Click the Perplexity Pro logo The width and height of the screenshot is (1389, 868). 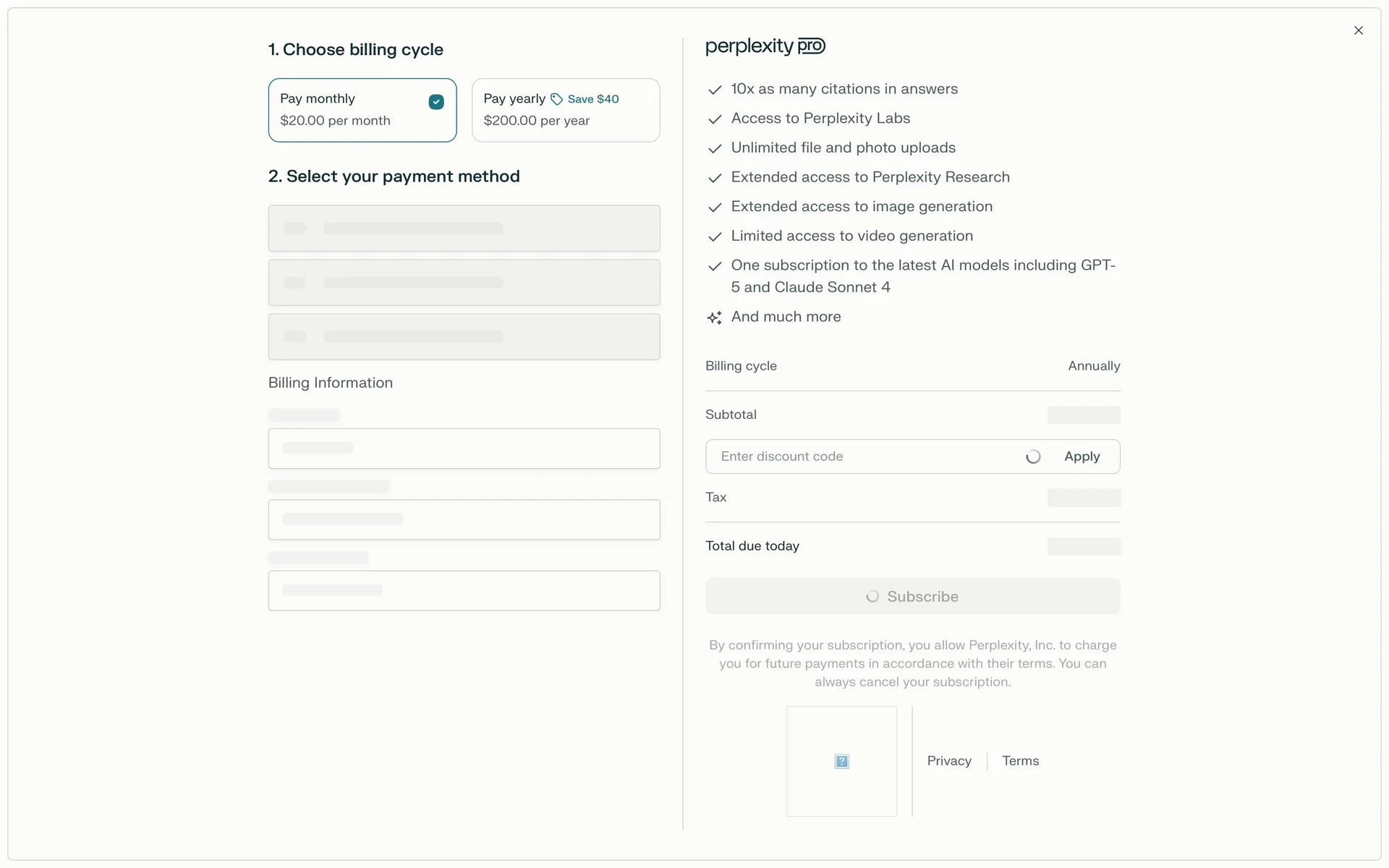(x=765, y=46)
